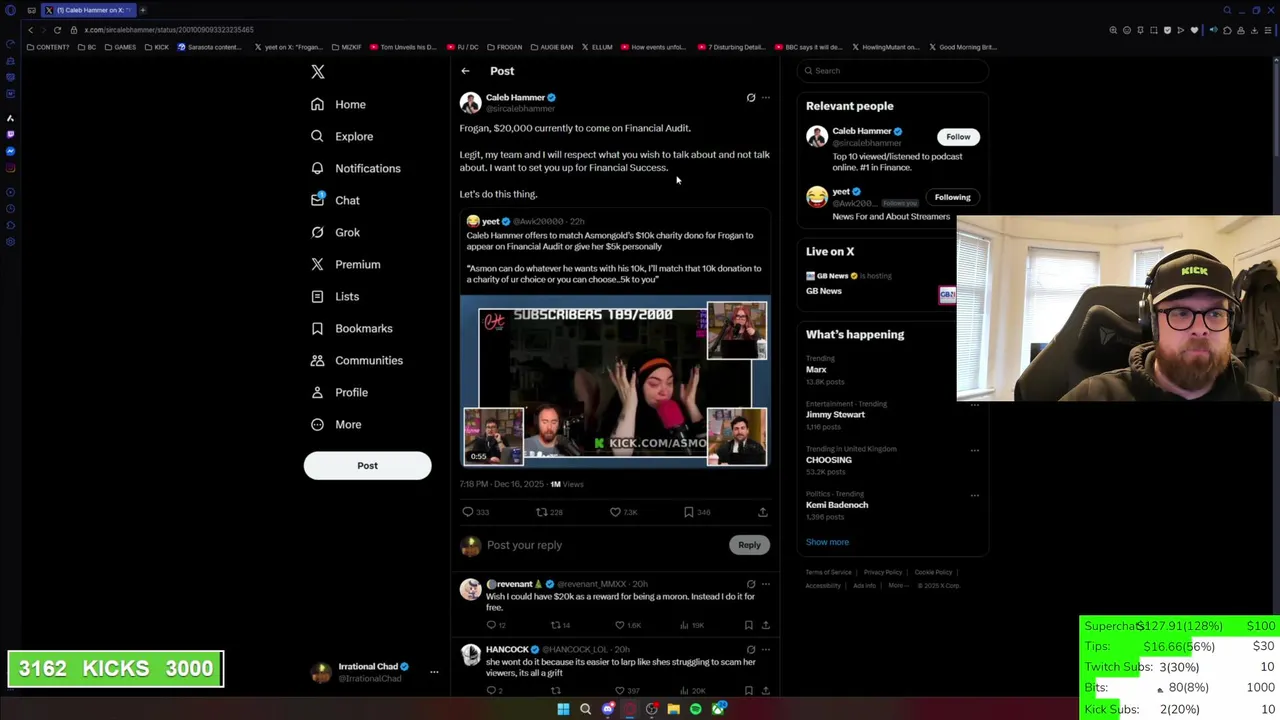
Task: Open KICK bookmarks folder
Action: [157, 47]
